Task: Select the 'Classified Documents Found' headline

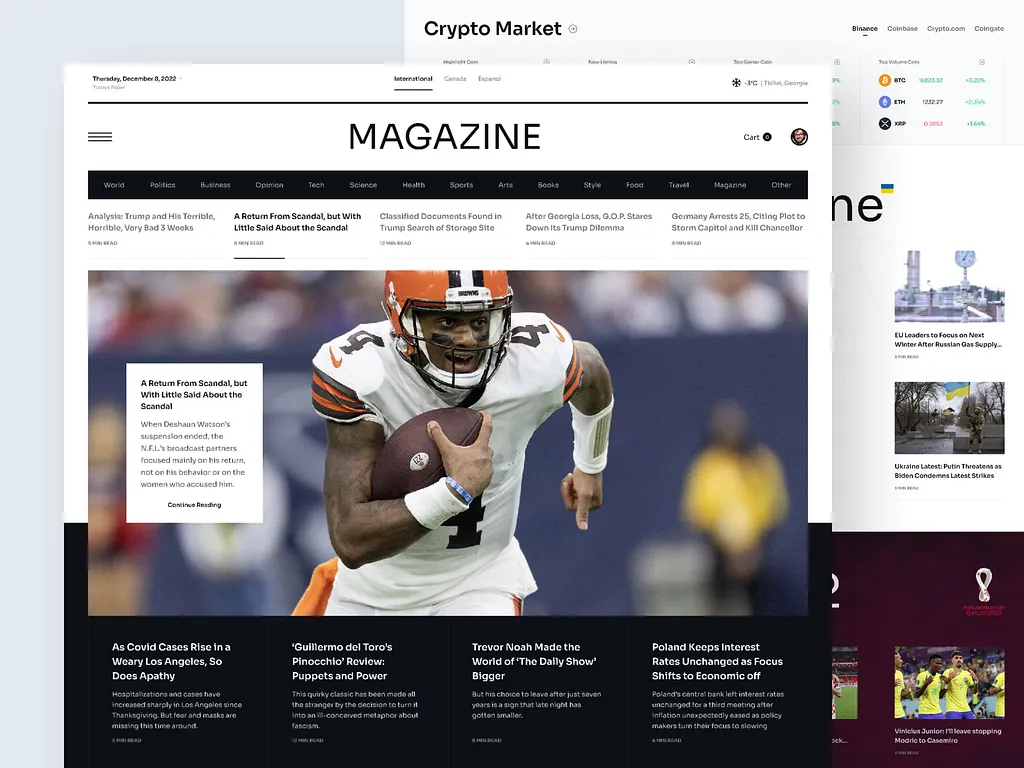Action: click(x=440, y=222)
